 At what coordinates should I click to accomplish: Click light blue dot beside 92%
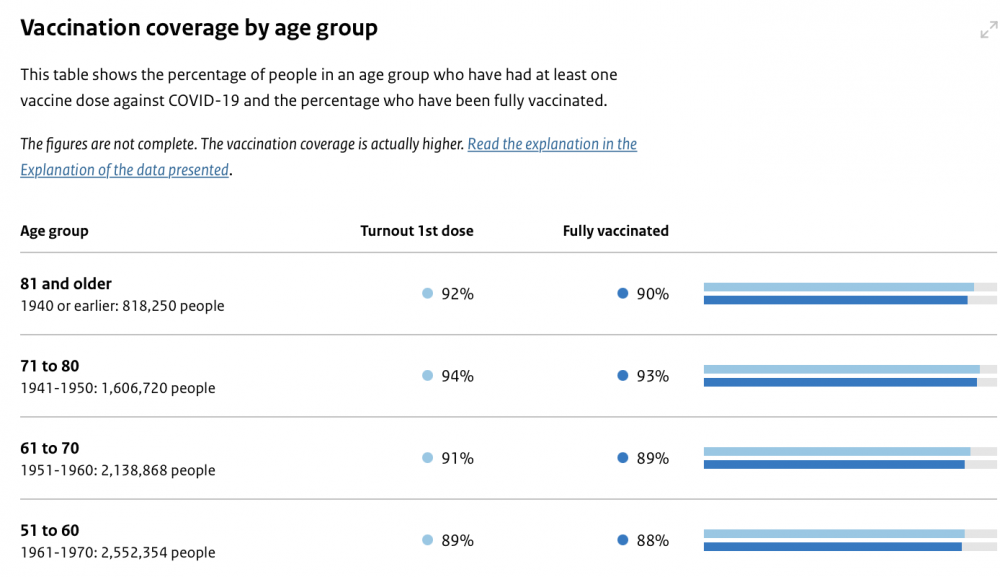[x=427, y=293]
